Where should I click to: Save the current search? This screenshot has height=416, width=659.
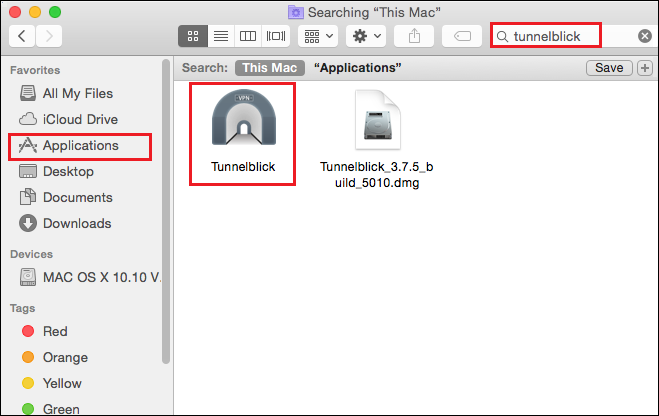click(609, 68)
